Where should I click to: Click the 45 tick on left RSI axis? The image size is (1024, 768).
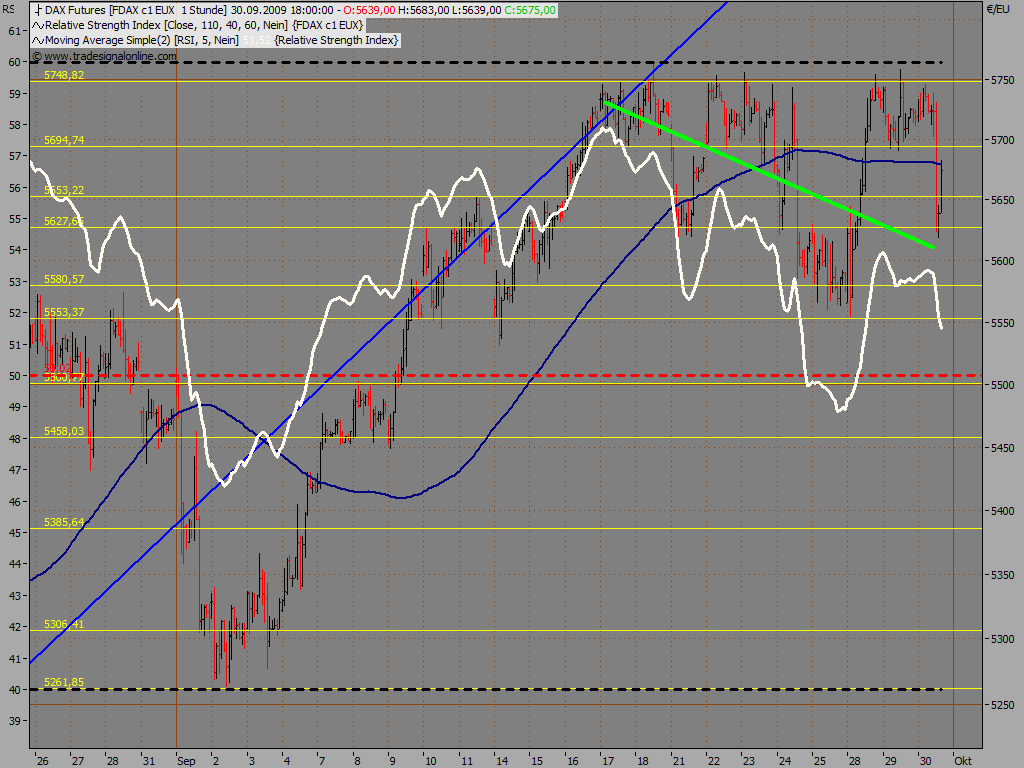pos(14,533)
